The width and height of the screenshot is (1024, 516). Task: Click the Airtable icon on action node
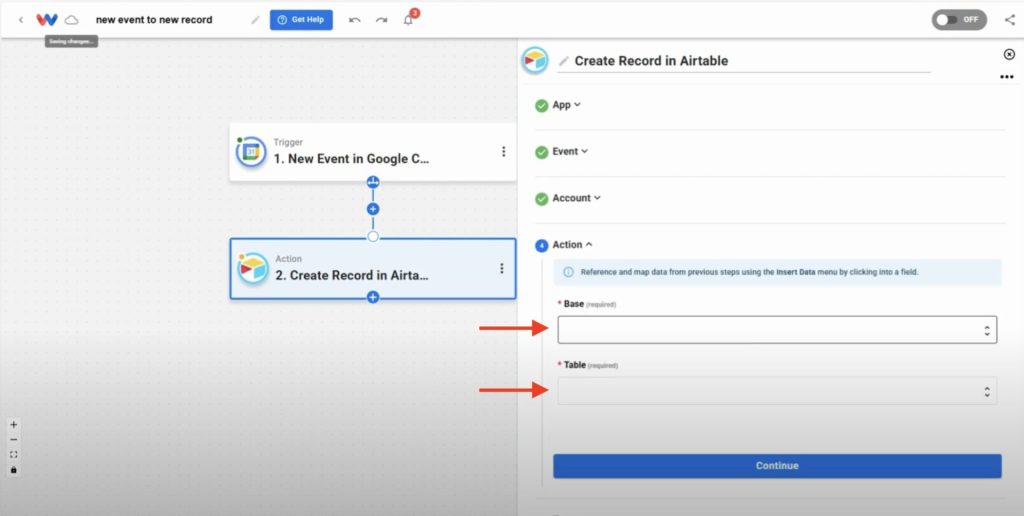[x=253, y=268]
